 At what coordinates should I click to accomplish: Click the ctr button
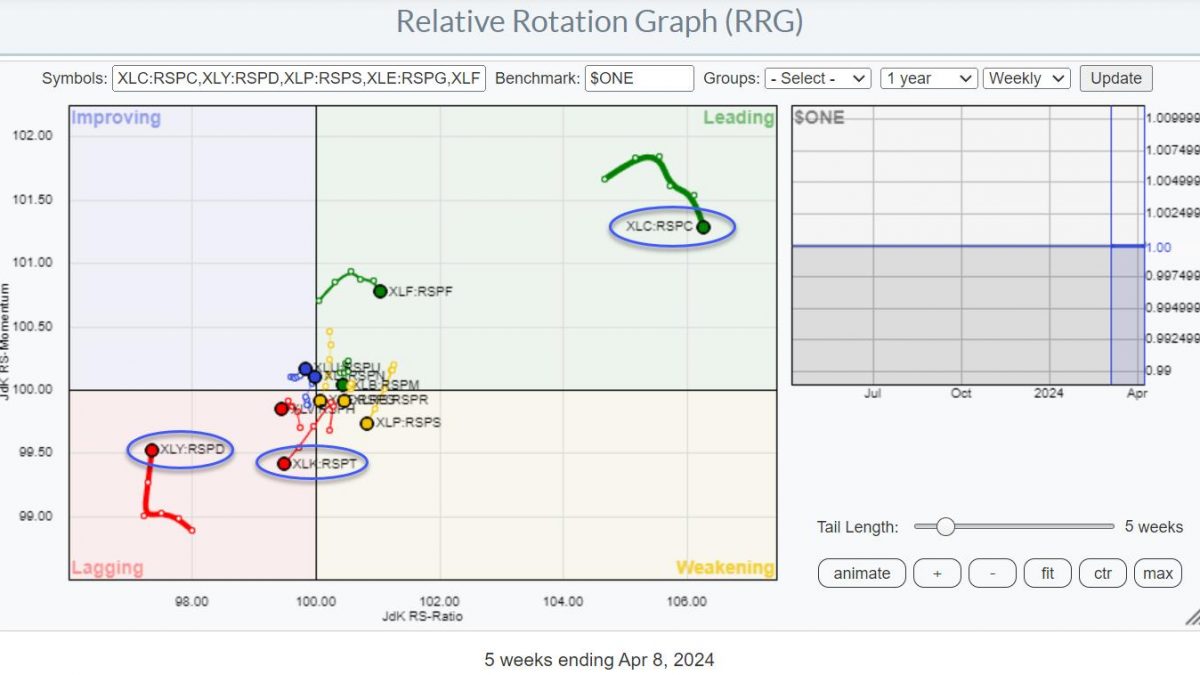pyautogui.click(x=1103, y=573)
